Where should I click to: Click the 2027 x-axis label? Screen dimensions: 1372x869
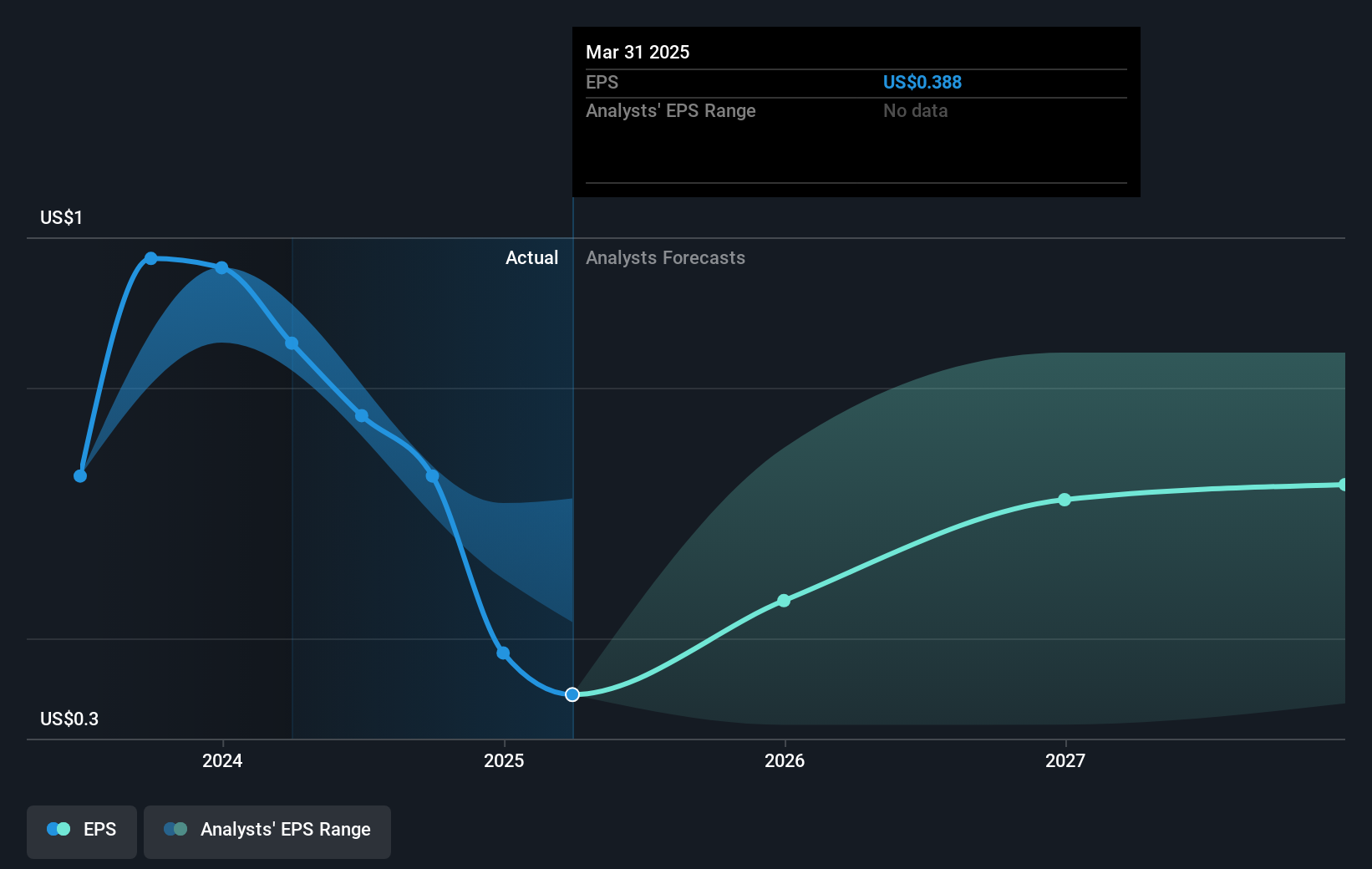point(1065,760)
